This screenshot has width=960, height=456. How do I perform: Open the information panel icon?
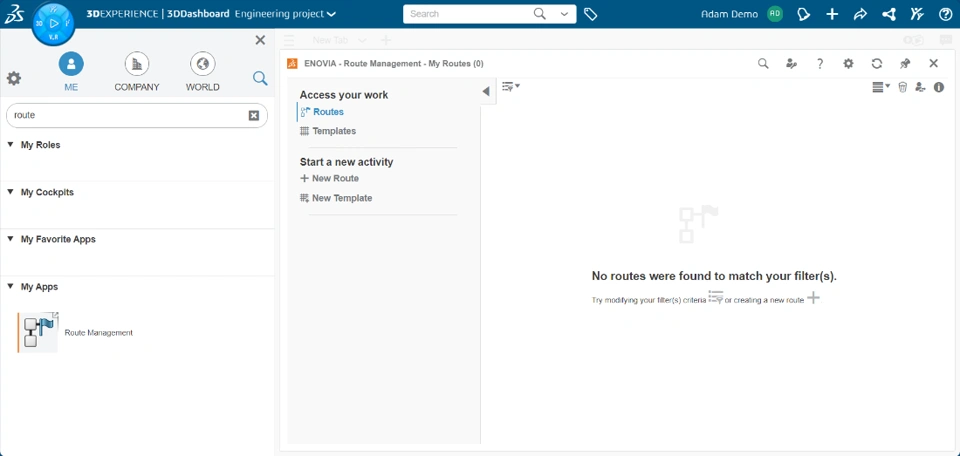(939, 87)
